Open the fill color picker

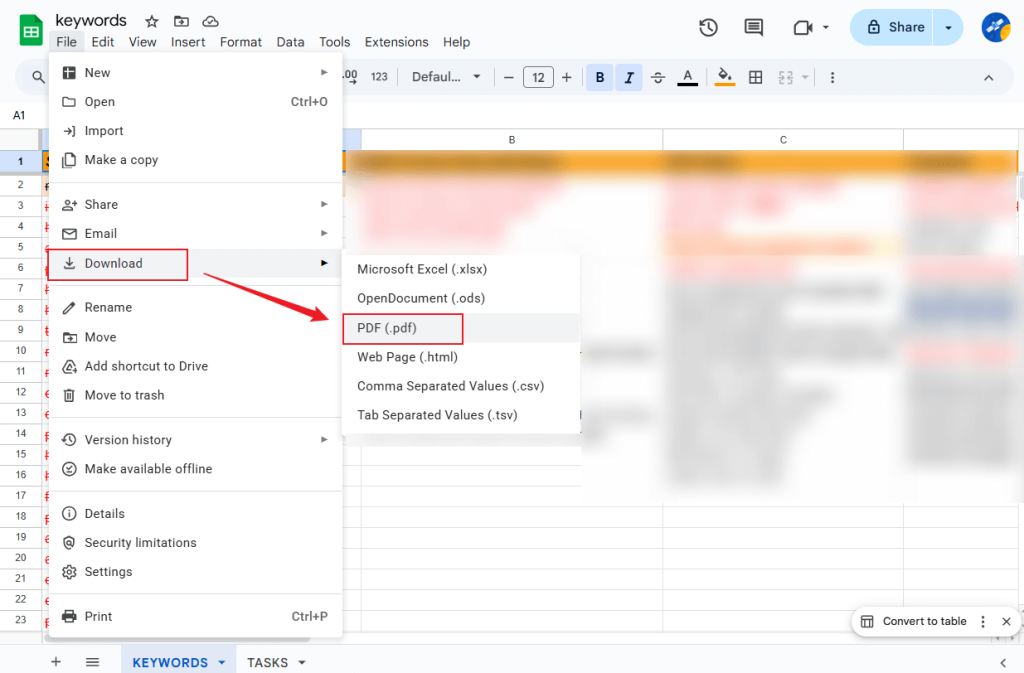click(724, 77)
